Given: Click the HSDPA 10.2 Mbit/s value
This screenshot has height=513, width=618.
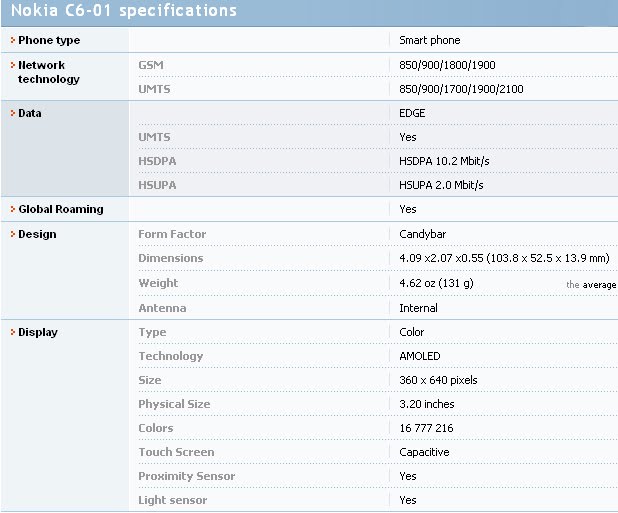Looking at the screenshot, I should click(x=444, y=161).
